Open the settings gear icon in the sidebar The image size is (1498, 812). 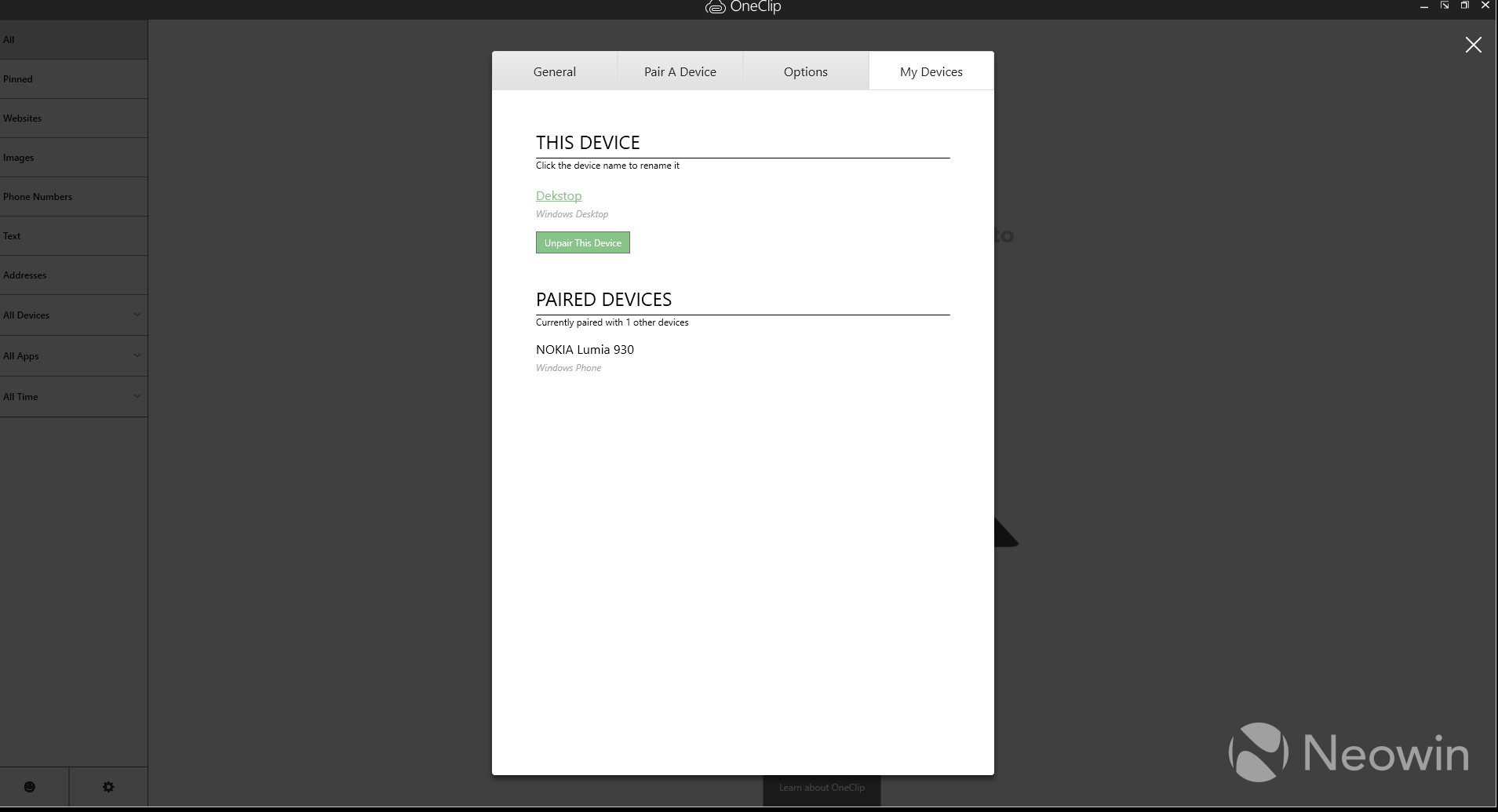click(x=108, y=787)
